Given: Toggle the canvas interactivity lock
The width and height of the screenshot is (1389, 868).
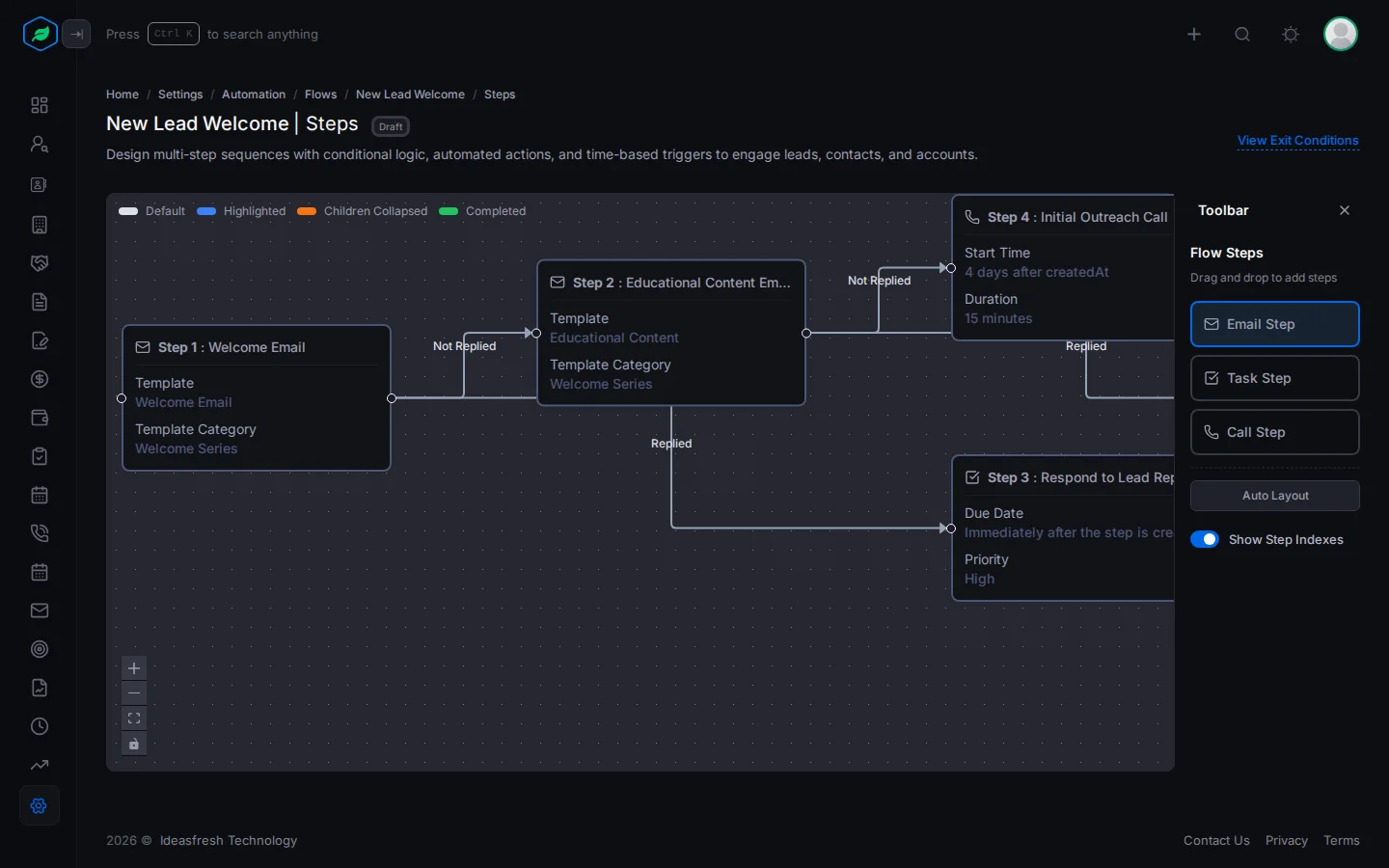Looking at the screenshot, I should click(134, 744).
